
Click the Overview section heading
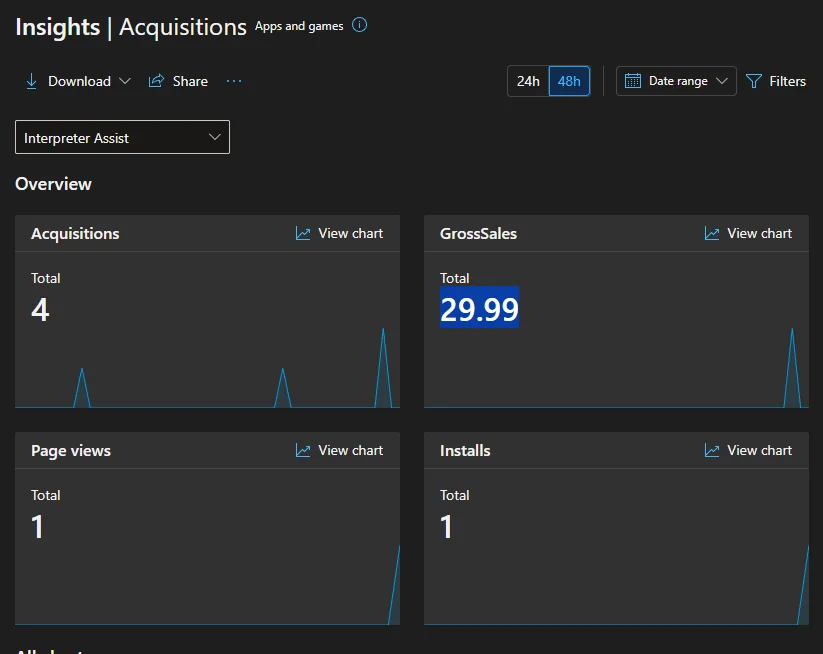click(53, 184)
